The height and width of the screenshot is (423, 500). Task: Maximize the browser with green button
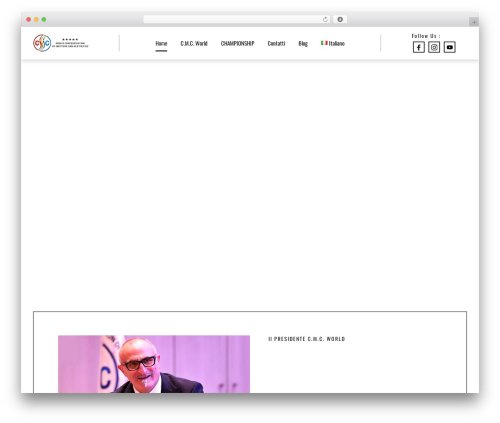[44, 19]
